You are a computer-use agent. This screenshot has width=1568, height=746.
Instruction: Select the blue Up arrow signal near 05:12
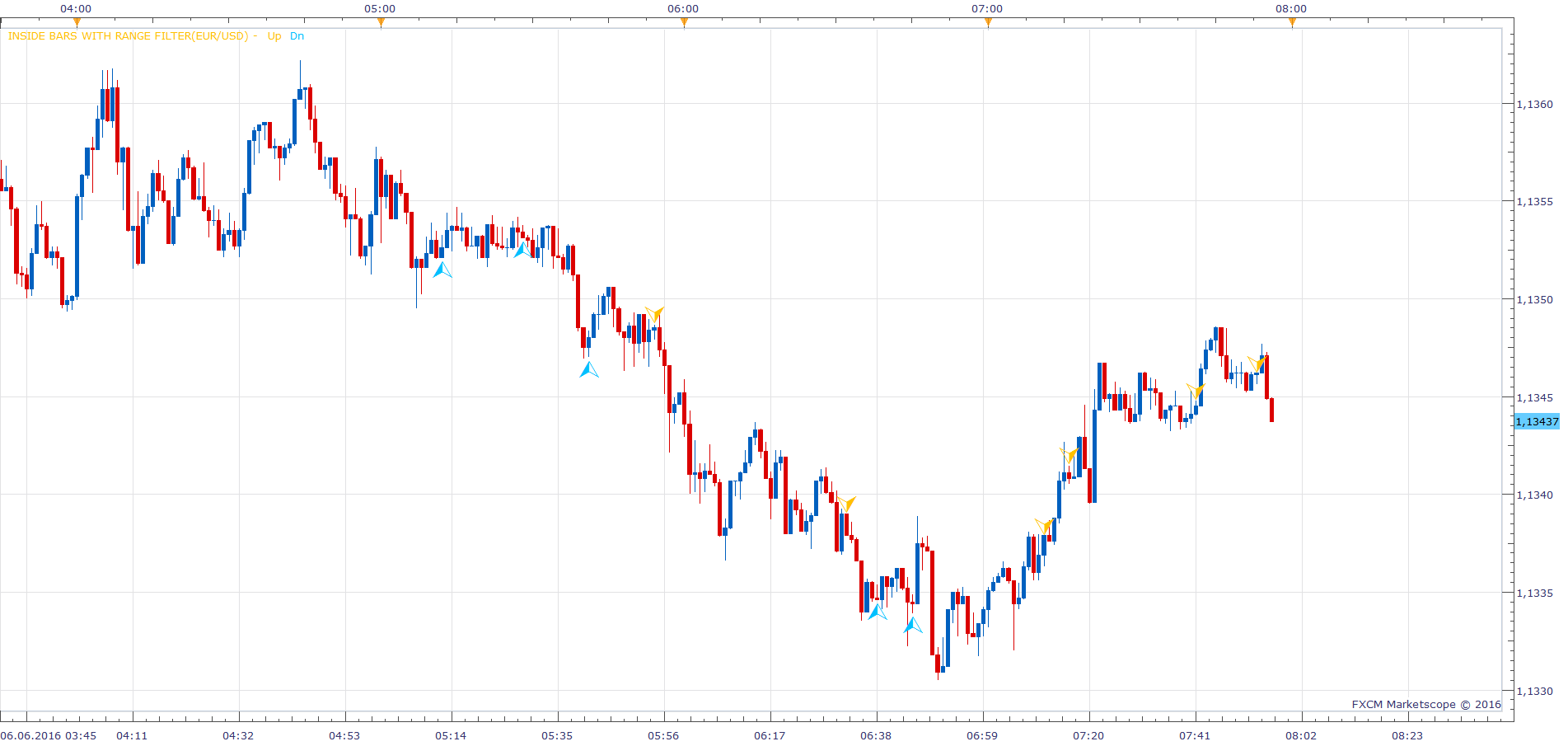(442, 270)
